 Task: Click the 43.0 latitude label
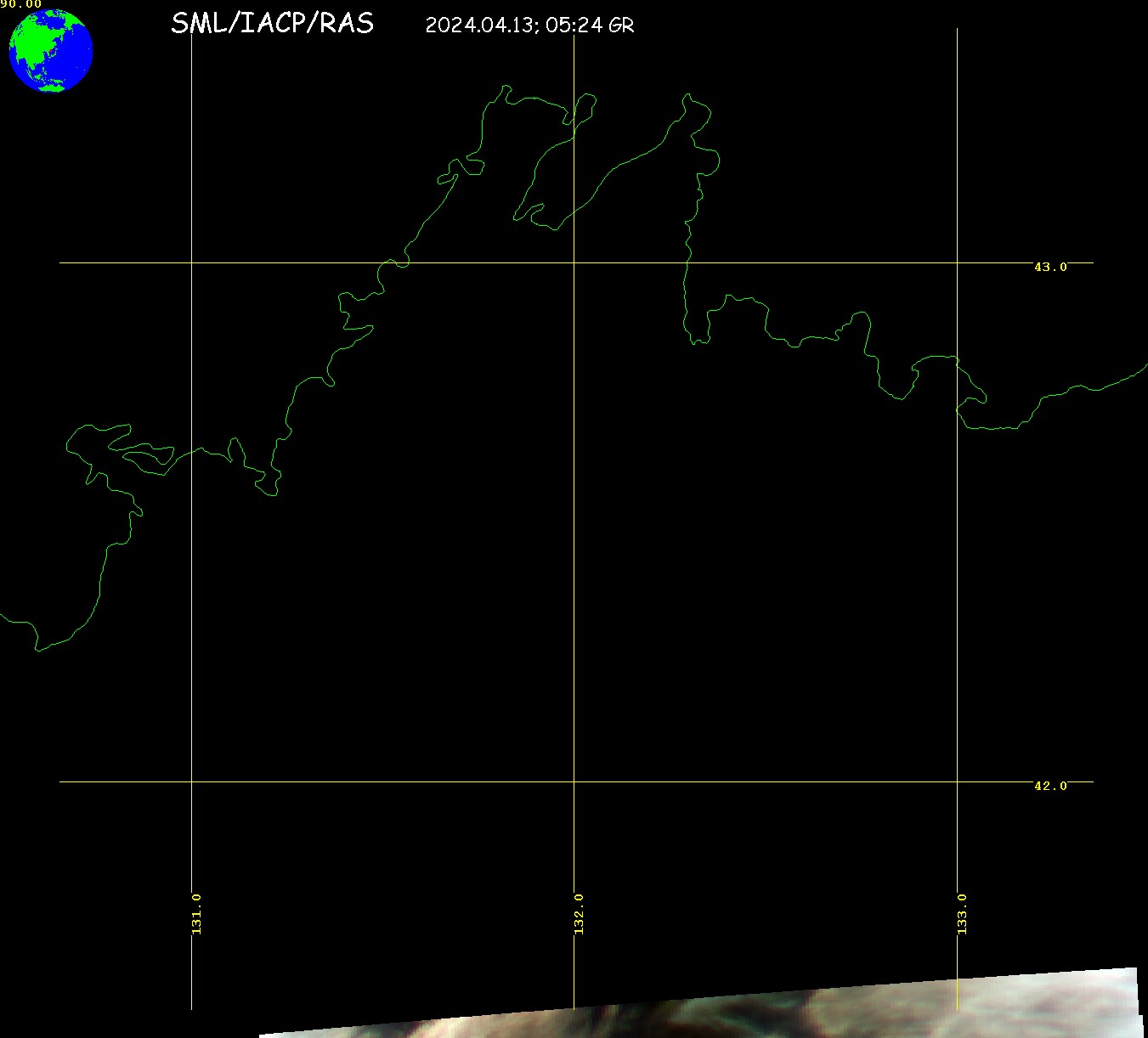click(1050, 267)
